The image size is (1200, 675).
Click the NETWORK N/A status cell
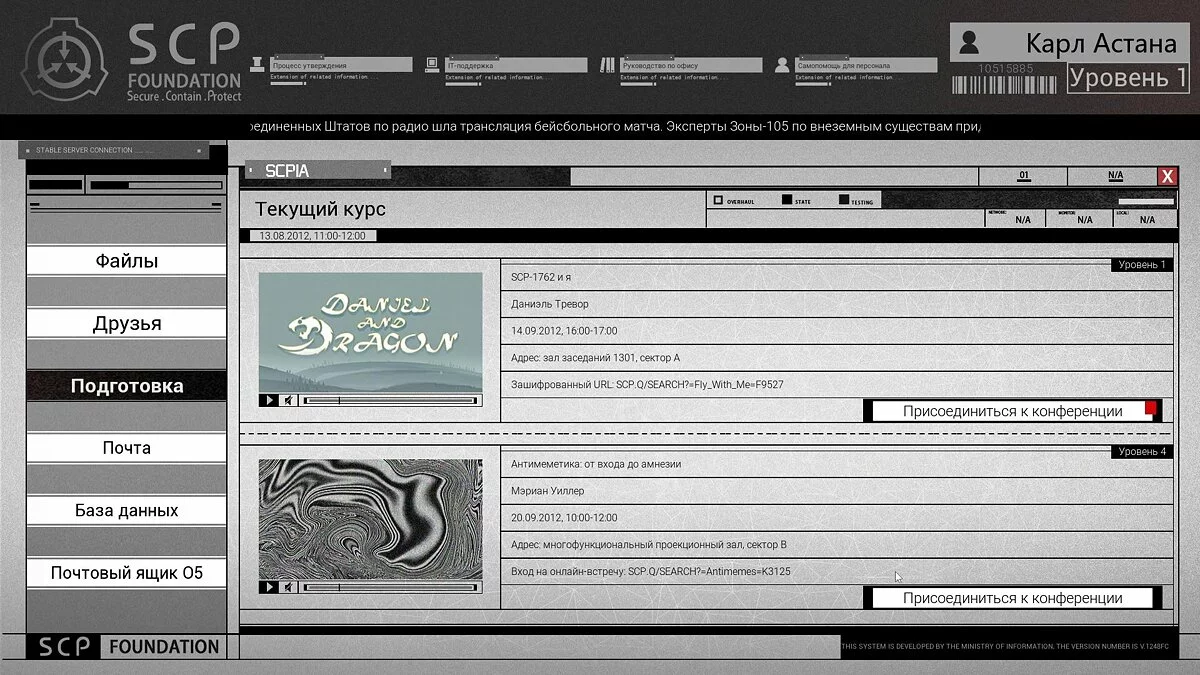pyautogui.click(x=1014, y=217)
